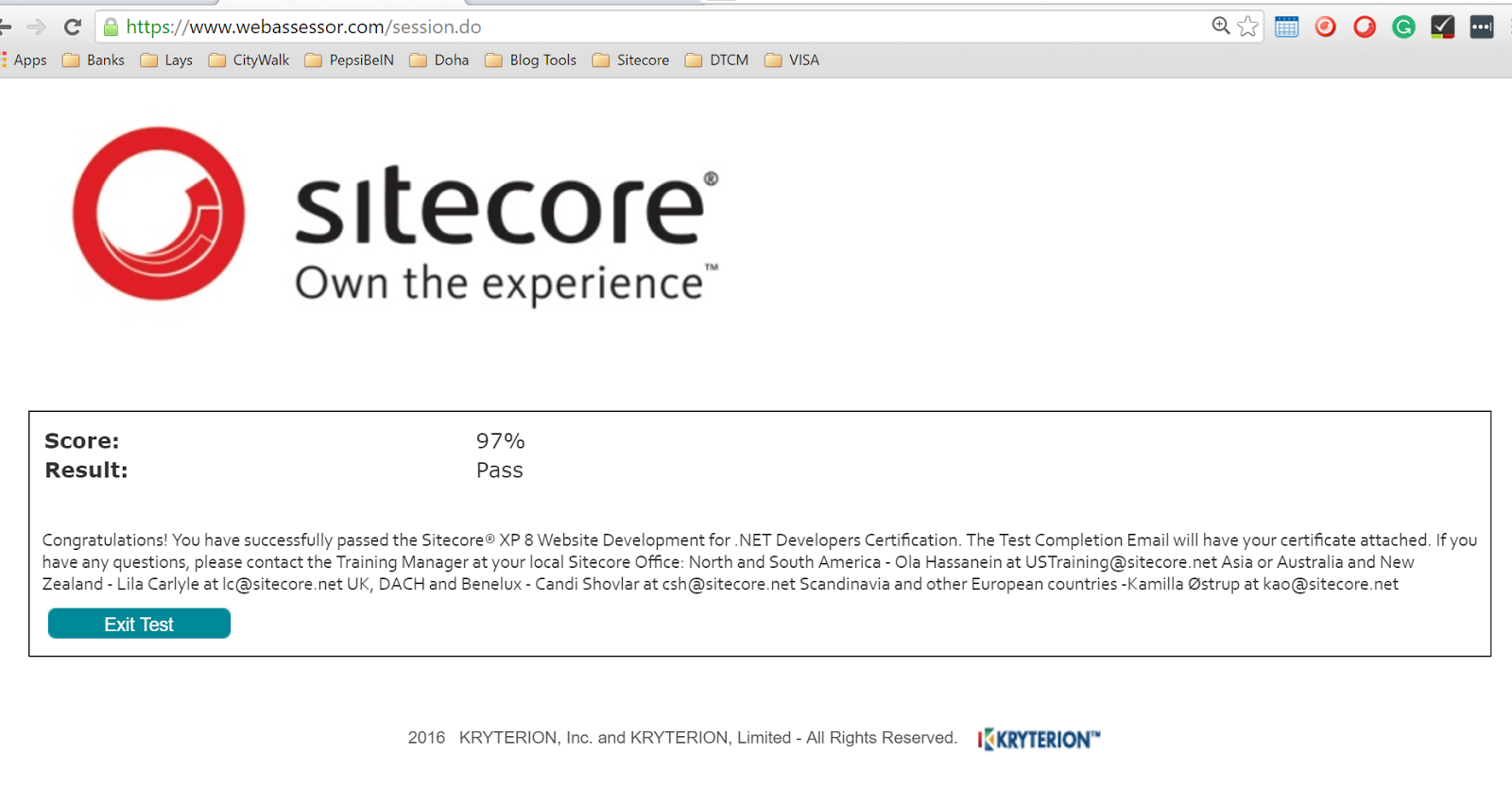Open the Lays bookmark folder
1512x788 pixels.
pos(166,60)
